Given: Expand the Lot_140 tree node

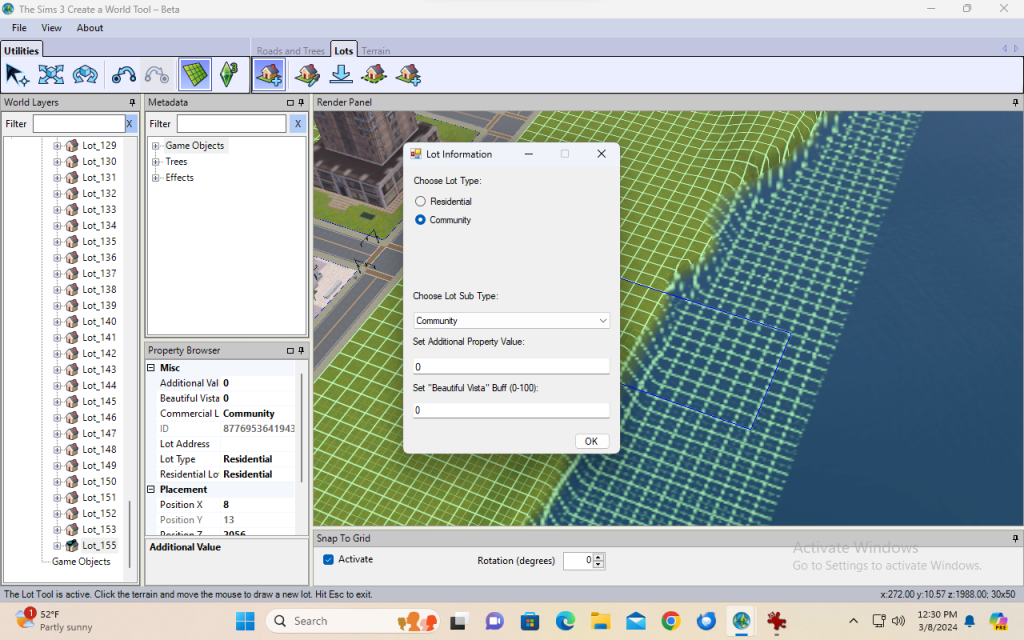Looking at the screenshot, I should 58,322.
